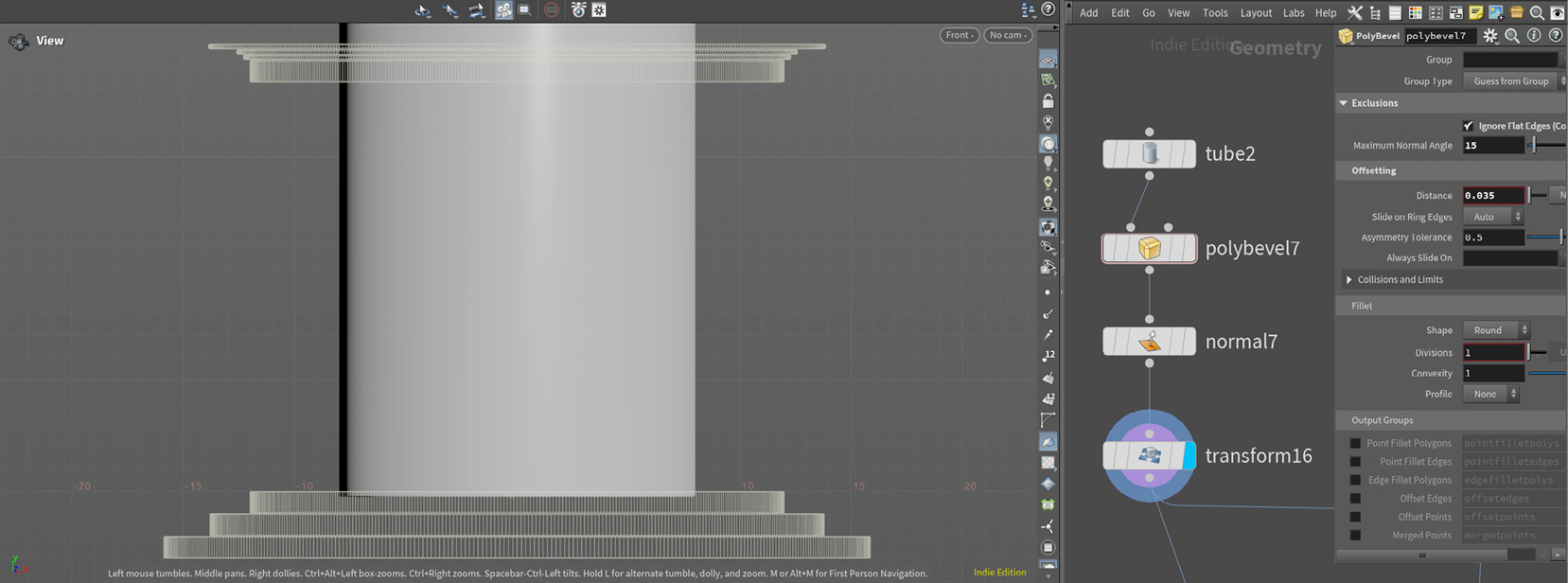Toggle the light bulb display option
The height and width of the screenshot is (583, 1568).
click(1048, 163)
